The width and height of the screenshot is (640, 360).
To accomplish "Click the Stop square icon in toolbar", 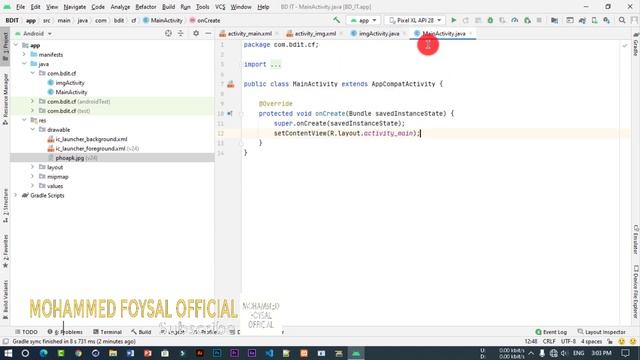I will (x=539, y=20).
